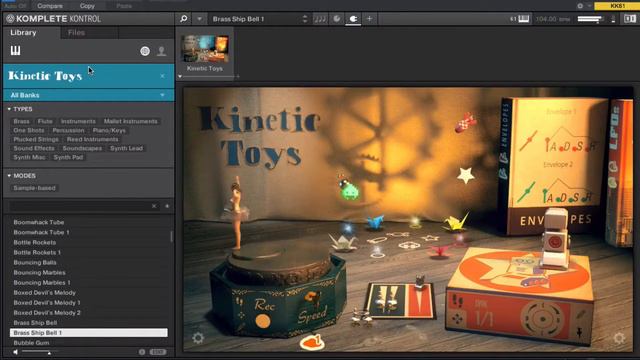
Task: Click the red rocket toy
Action: 465,122
